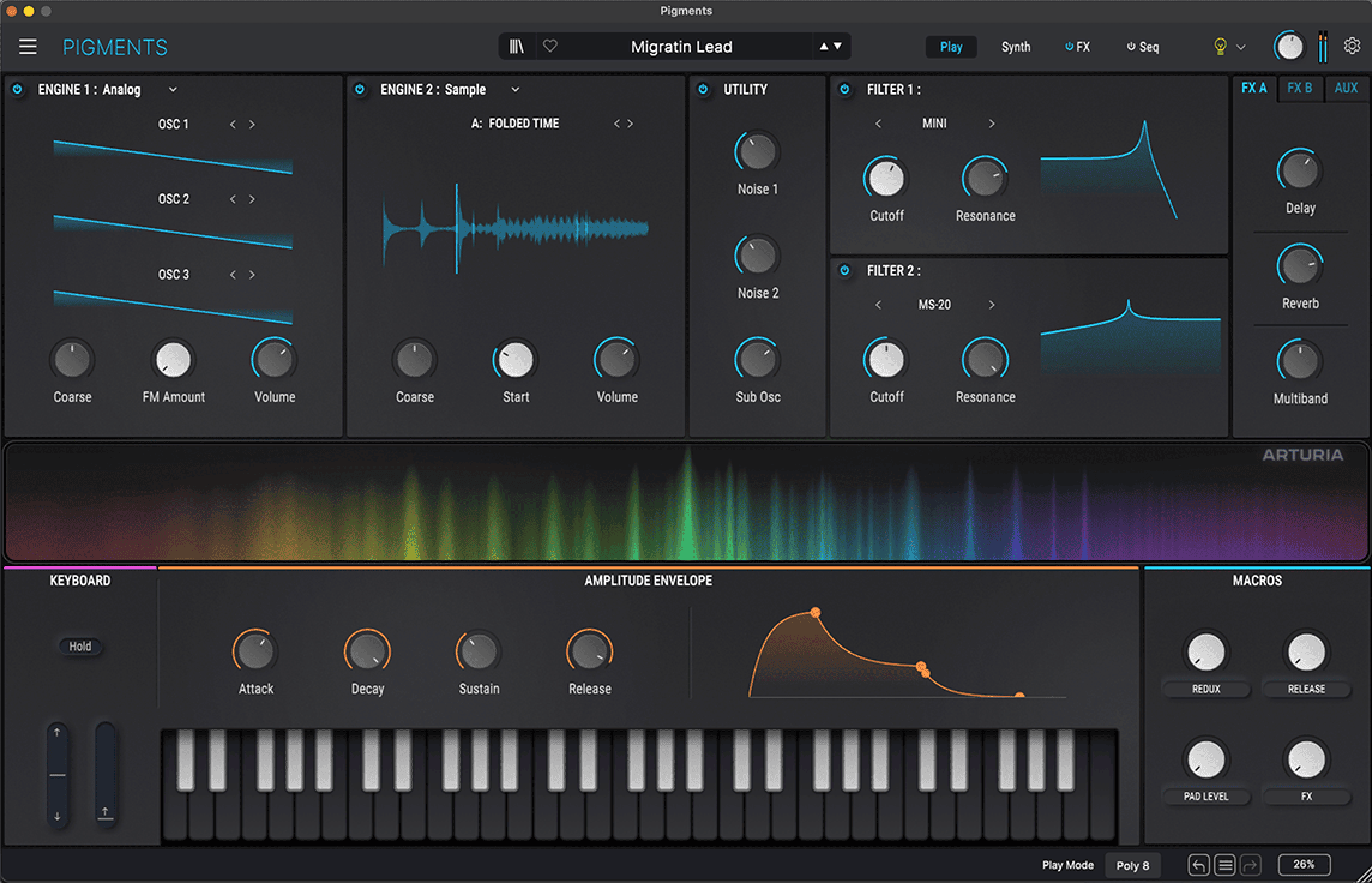Switch to the Play view tab

(951, 47)
